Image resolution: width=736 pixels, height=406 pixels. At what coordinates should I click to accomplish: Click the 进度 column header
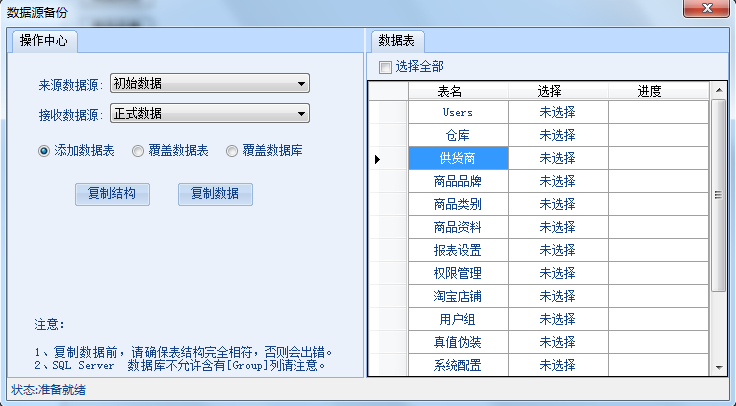(658, 91)
